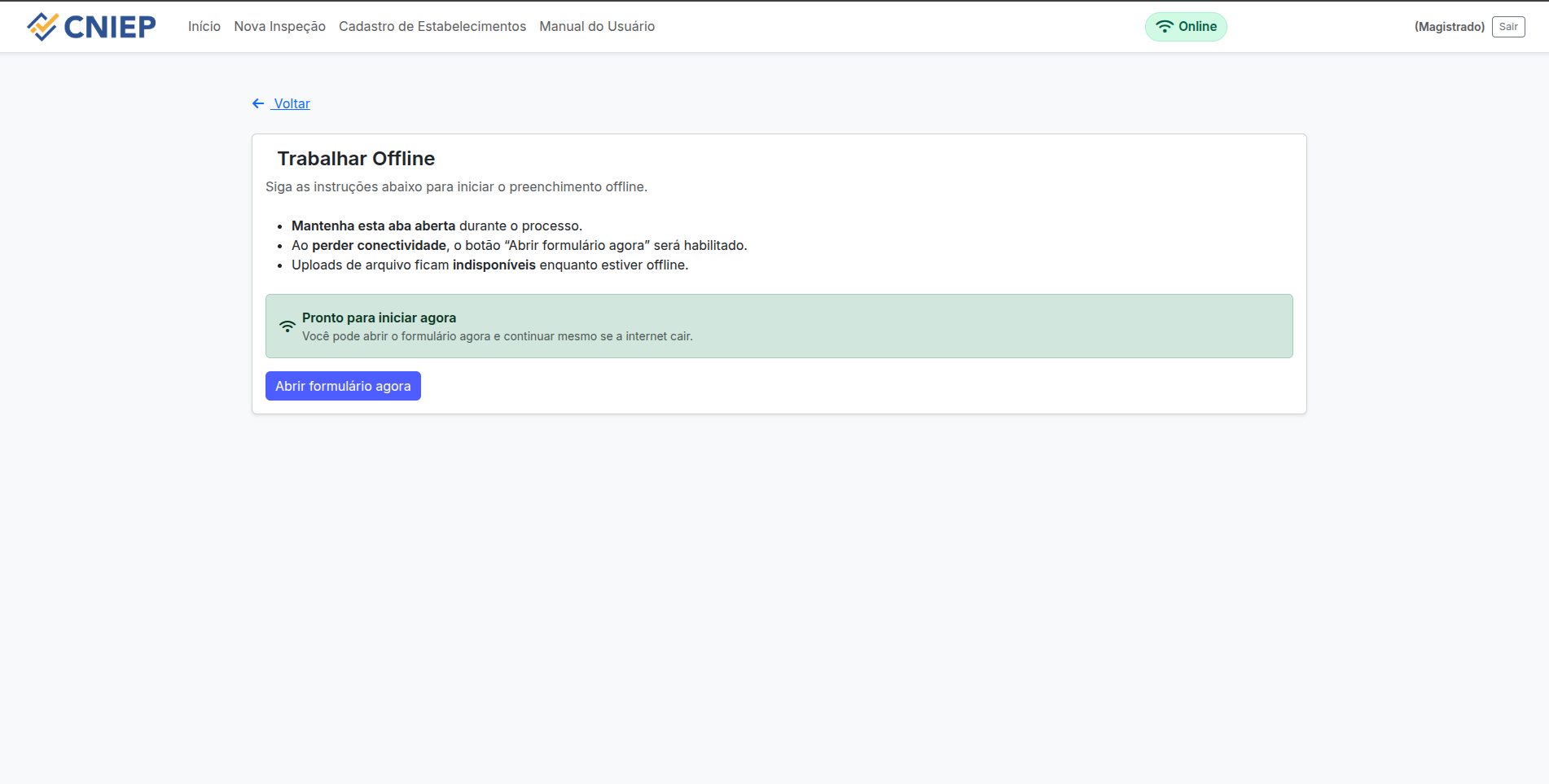Screen dimensions: 1549x784
Task: Click the (Magistrado) user label
Action: (1449, 27)
